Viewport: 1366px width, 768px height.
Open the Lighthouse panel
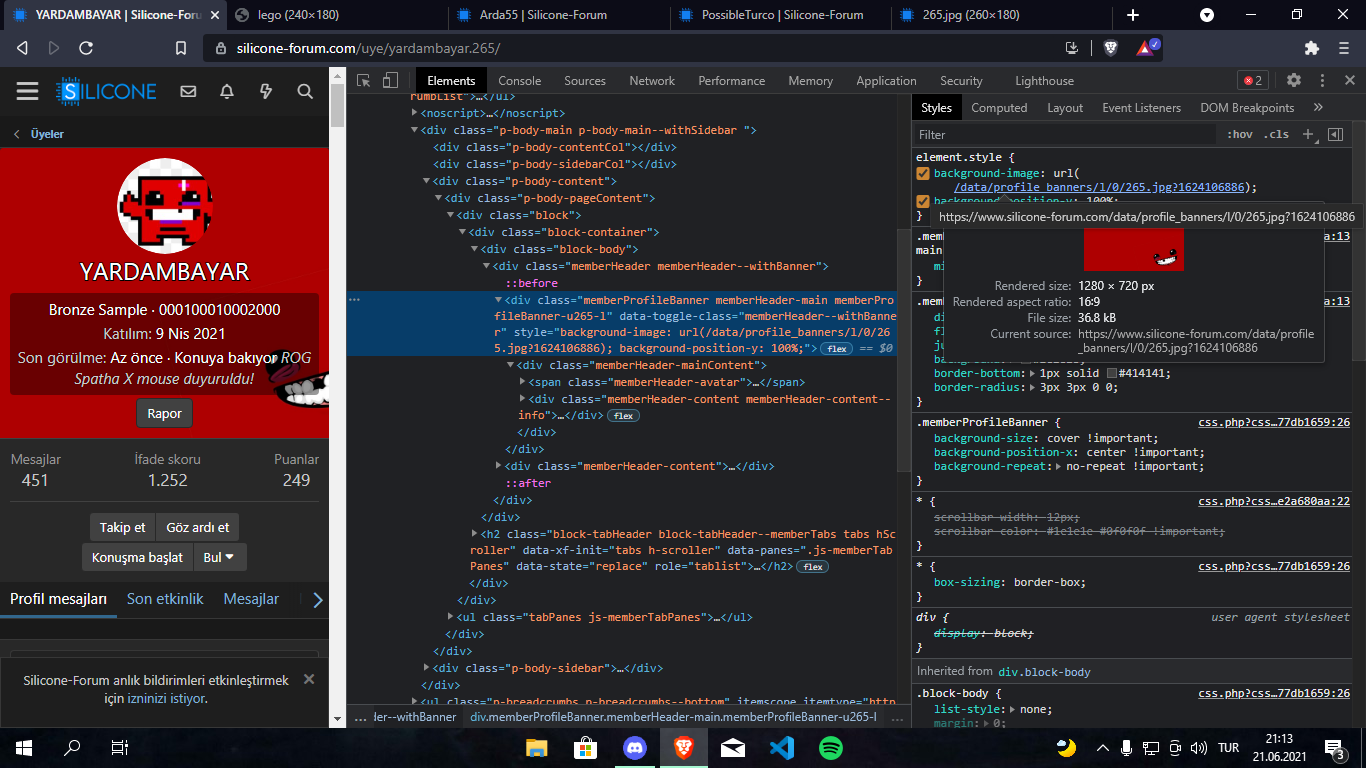click(1044, 81)
